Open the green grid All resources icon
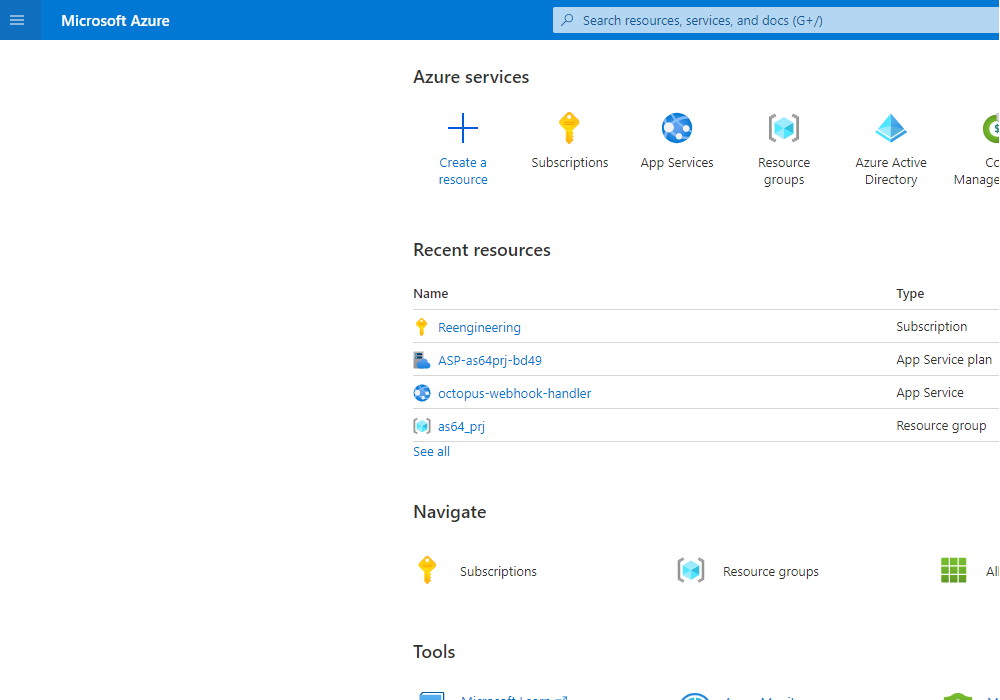1000x700 pixels. pyautogui.click(x=953, y=570)
